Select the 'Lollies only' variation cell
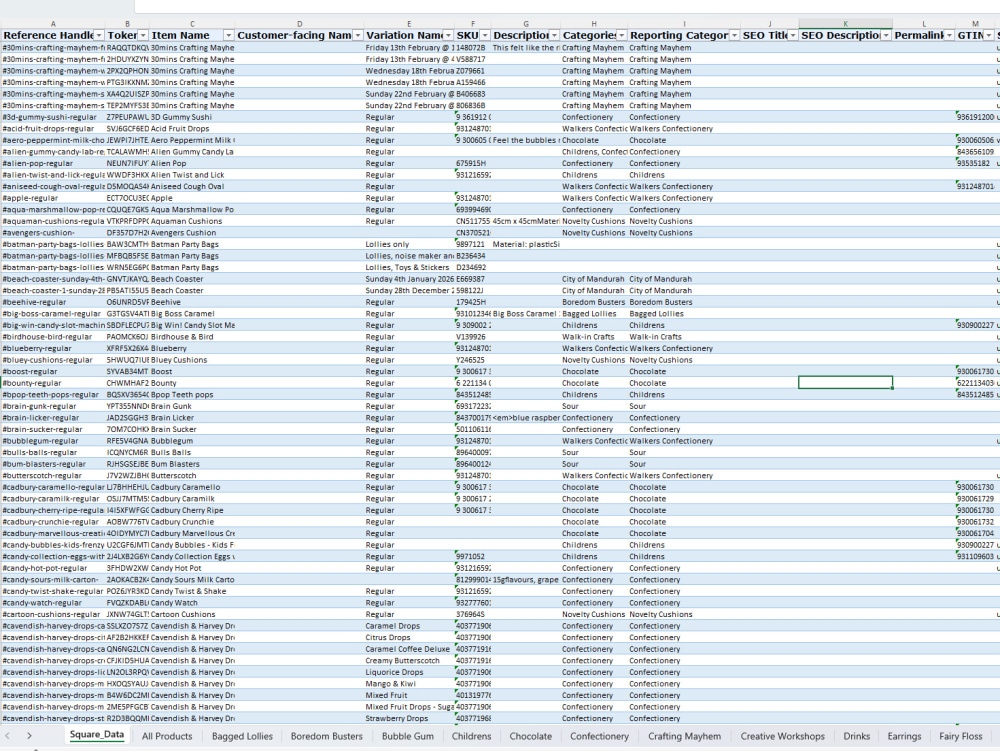The width and height of the screenshot is (1000, 751). [x=409, y=244]
